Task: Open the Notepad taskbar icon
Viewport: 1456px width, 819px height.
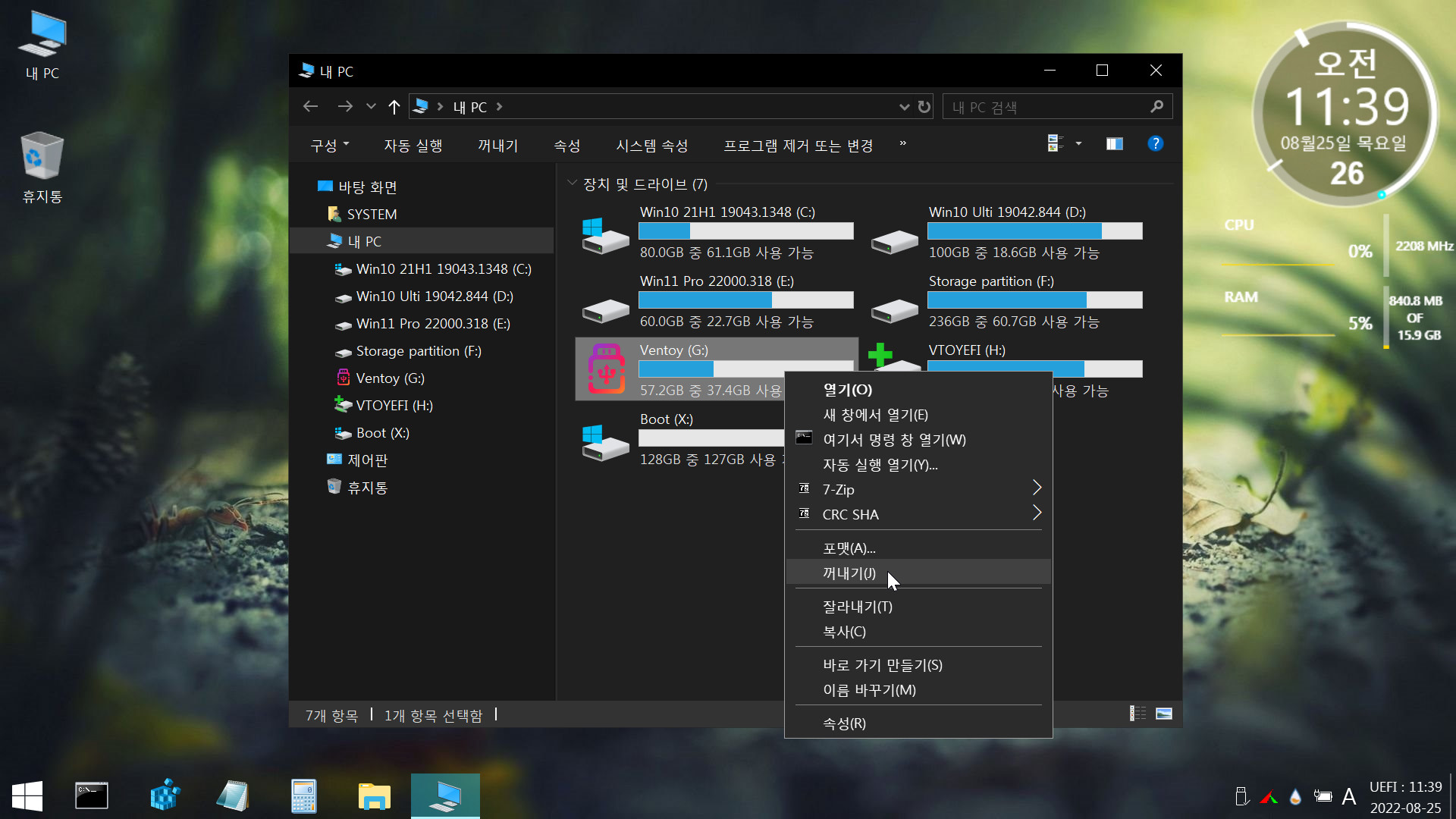Action: tap(234, 796)
